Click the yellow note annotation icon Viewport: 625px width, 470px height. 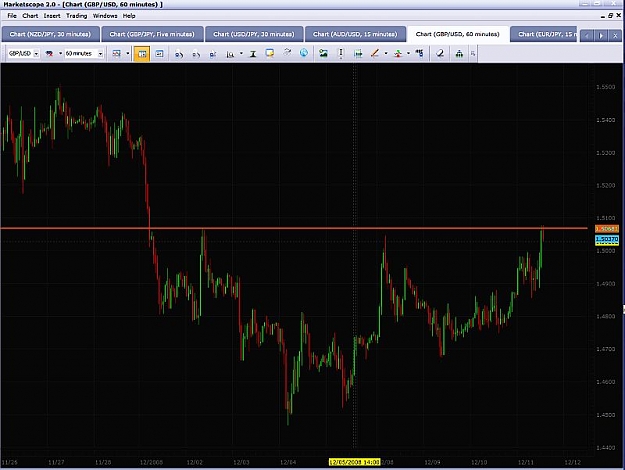pyautogui.click(x=270, y=53)
